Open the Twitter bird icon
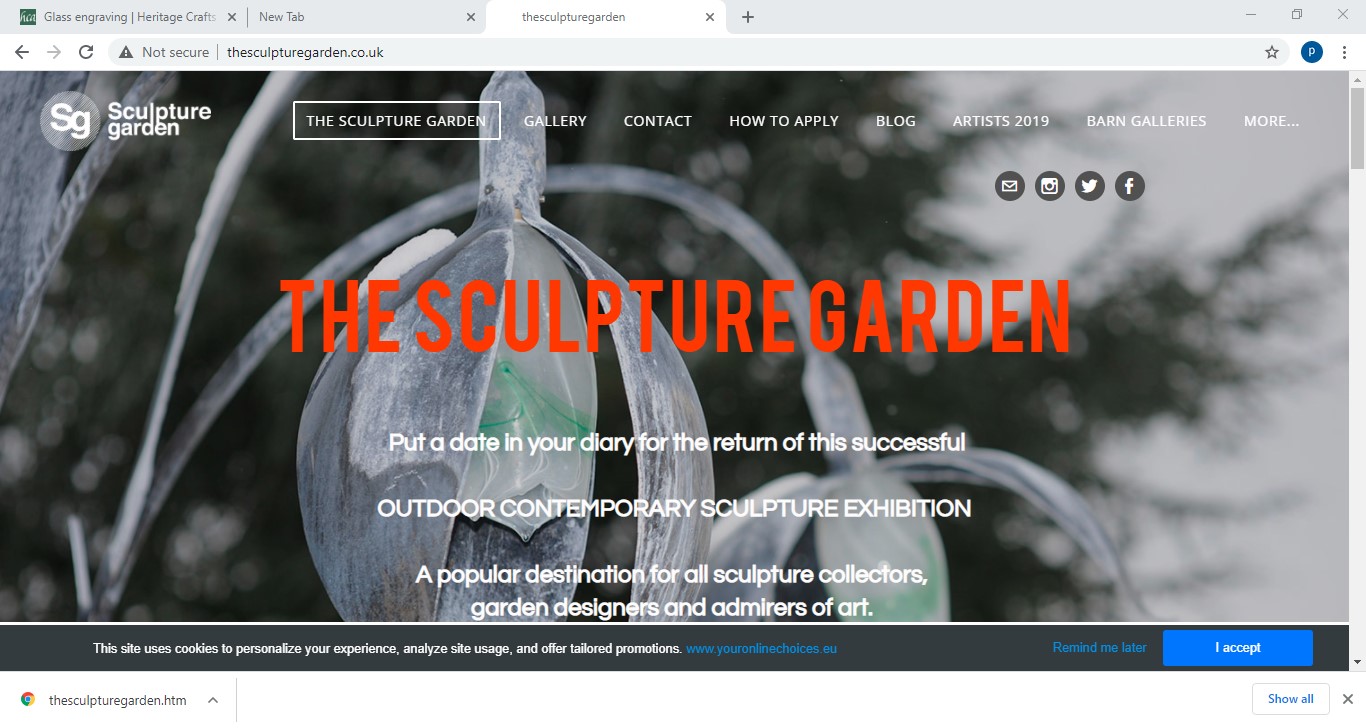The width and height of the screenshot is (1366, 728). 1090,186
